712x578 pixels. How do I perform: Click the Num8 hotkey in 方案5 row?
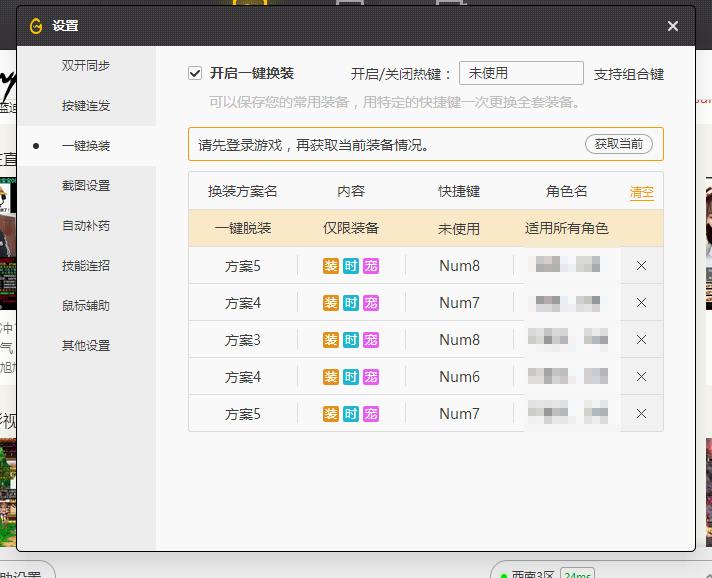point(459,266)
